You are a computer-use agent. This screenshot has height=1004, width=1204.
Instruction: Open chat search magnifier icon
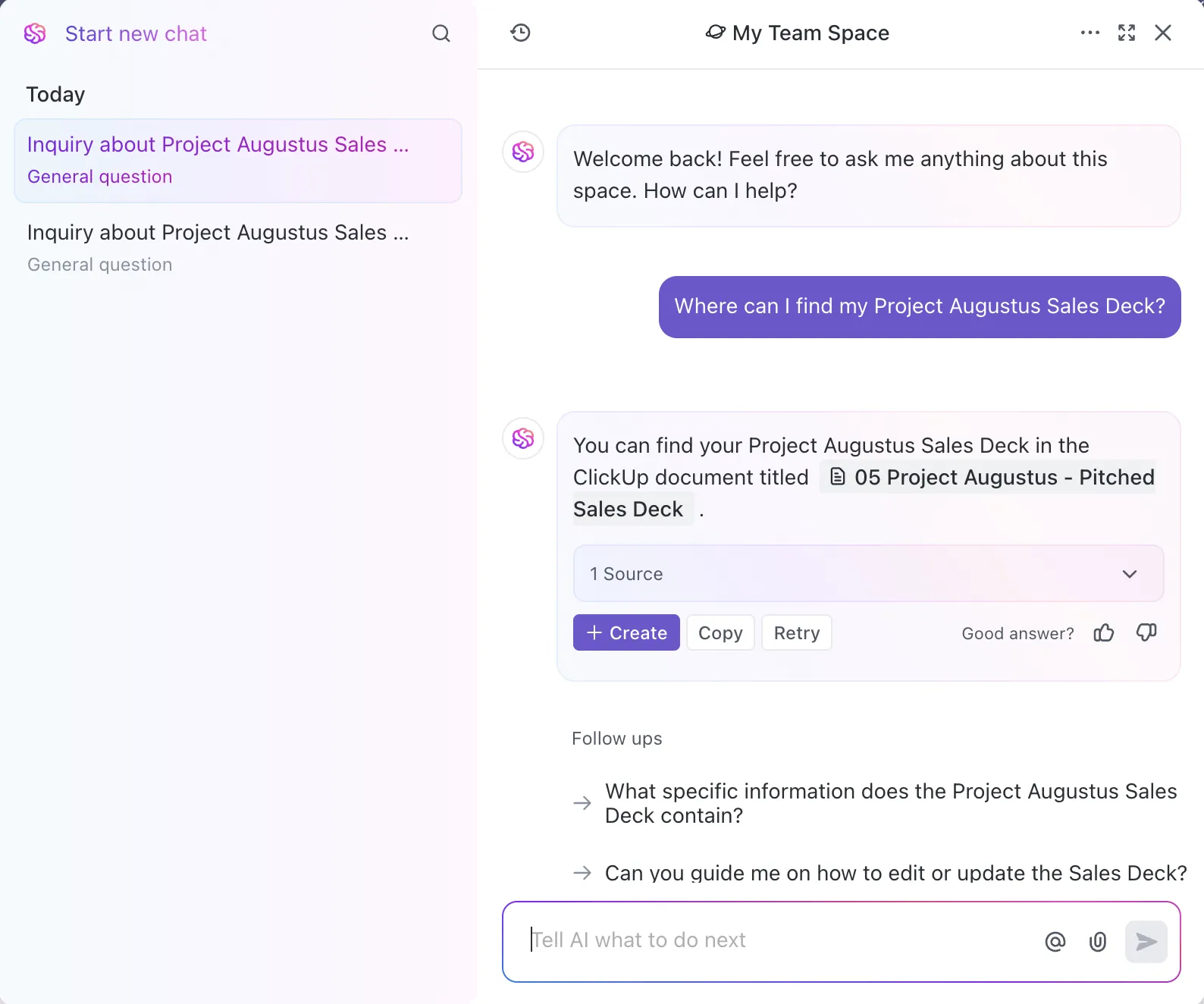coord(441,33)
